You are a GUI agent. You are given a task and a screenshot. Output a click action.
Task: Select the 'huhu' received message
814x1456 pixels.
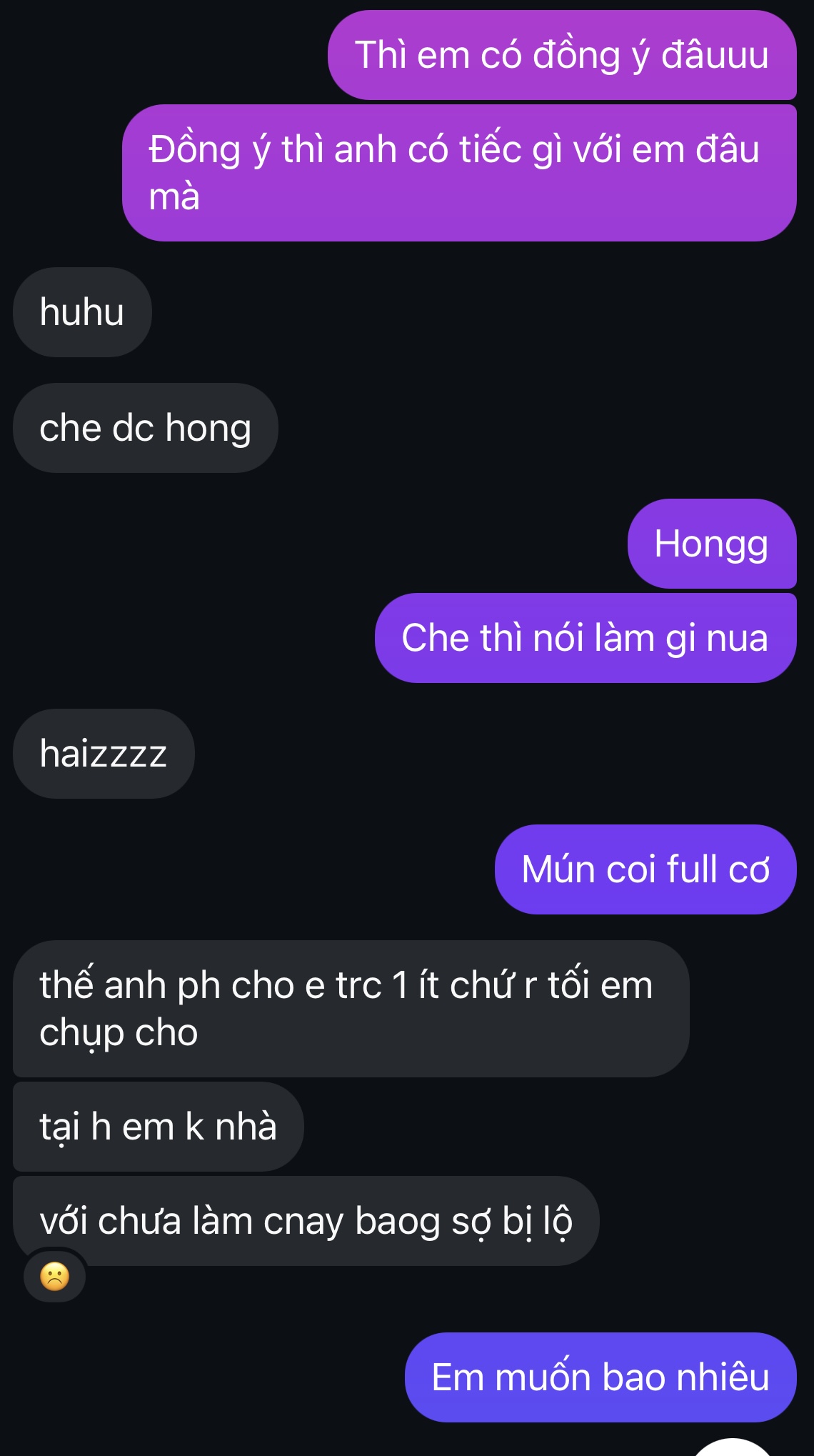(82, 312)
